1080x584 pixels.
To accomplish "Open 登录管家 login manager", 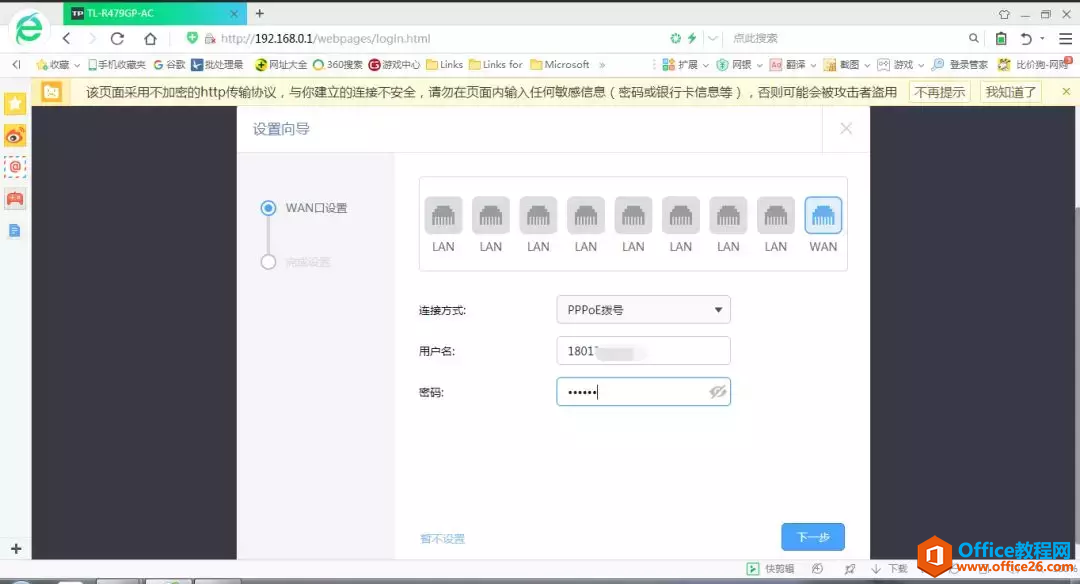I will (959, 65).
